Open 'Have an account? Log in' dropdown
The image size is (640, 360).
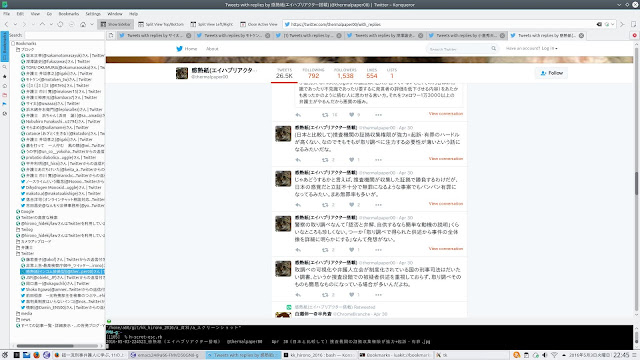pyautogui.click(x=531, y=49)
